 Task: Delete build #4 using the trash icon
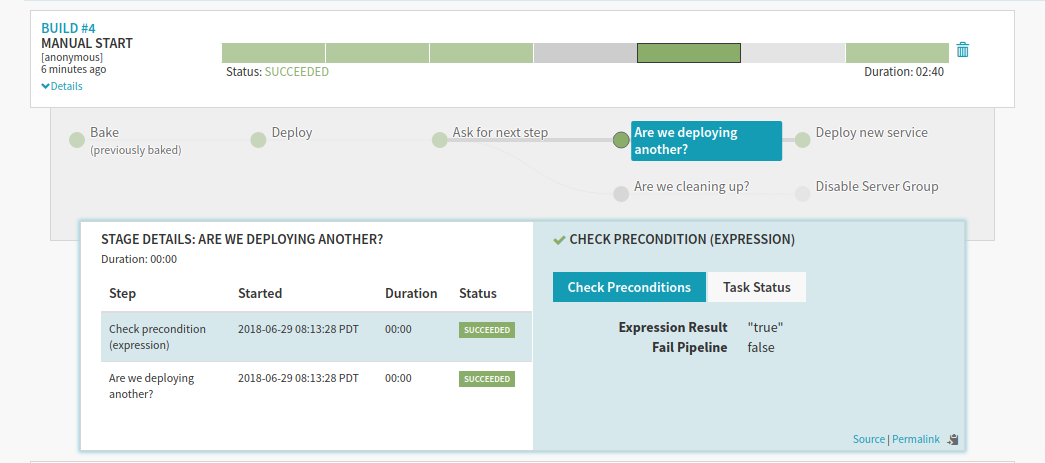(x=962, y=50)
